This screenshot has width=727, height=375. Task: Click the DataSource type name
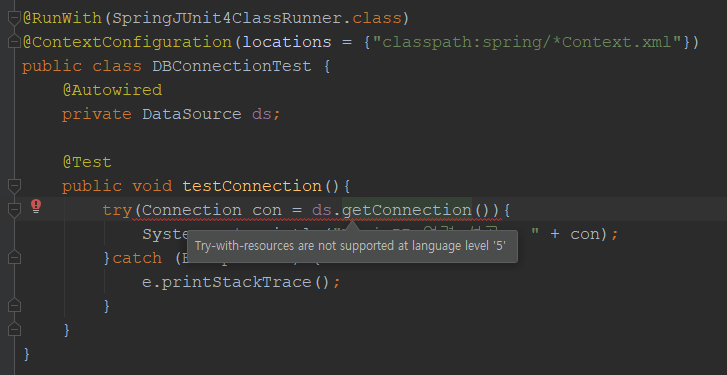[191, 114]
